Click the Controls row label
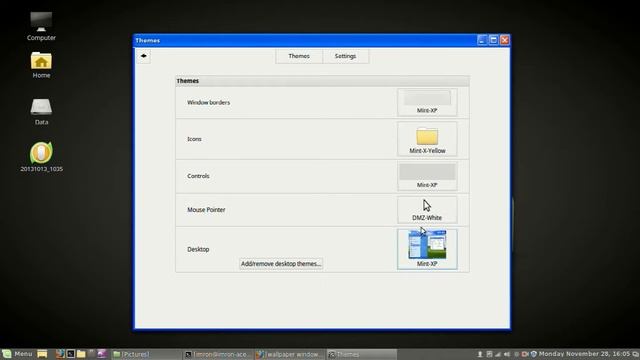The width and height of the screenshot is (640, 360). coord(198,176)
